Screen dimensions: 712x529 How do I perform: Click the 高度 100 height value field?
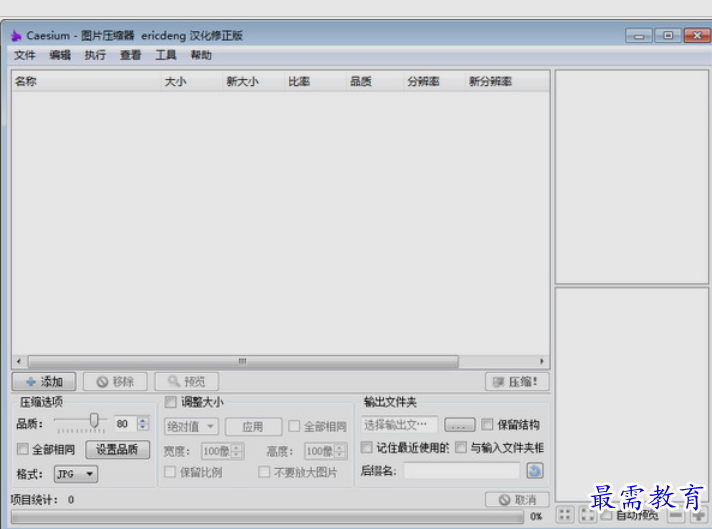(320, 451)
